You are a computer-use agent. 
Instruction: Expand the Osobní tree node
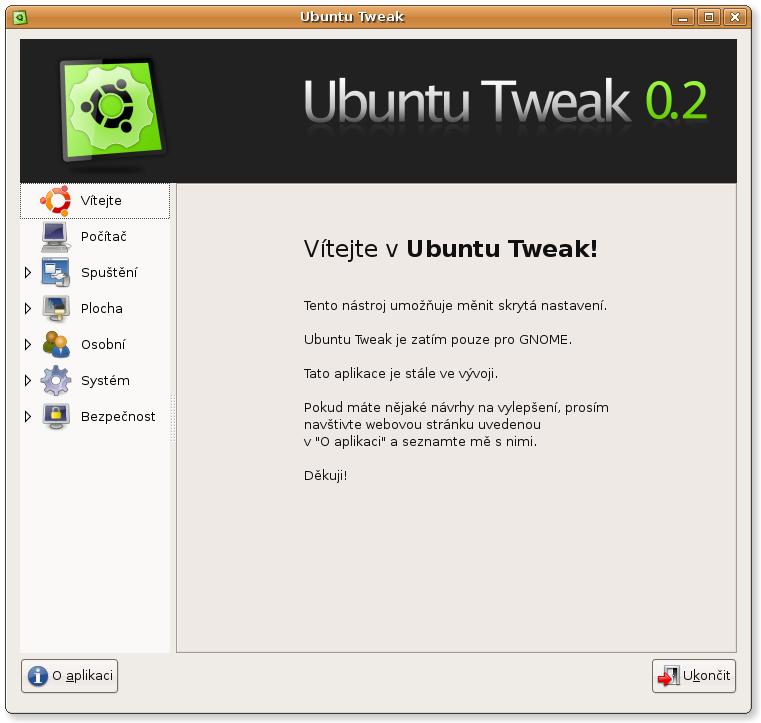point(28,345)
